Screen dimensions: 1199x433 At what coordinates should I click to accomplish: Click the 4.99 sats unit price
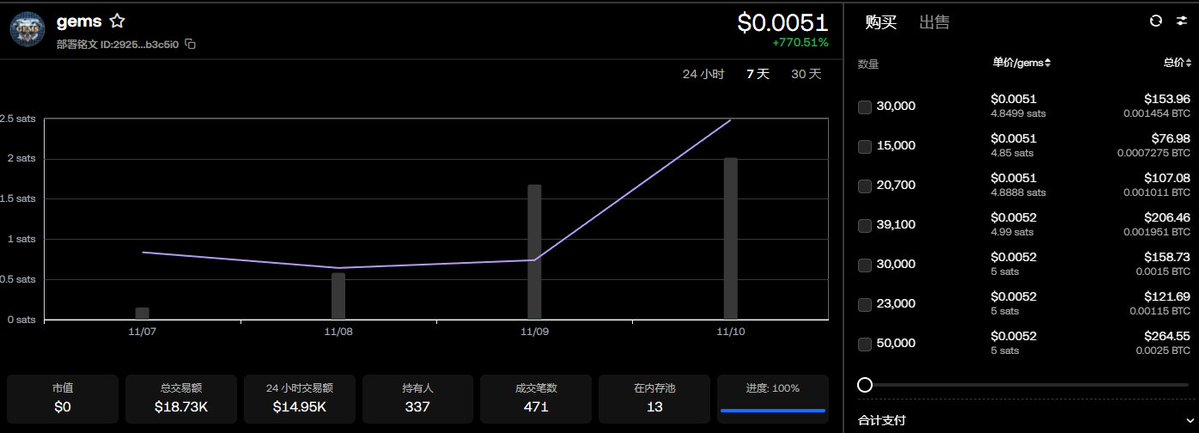tap(1012, 232)
